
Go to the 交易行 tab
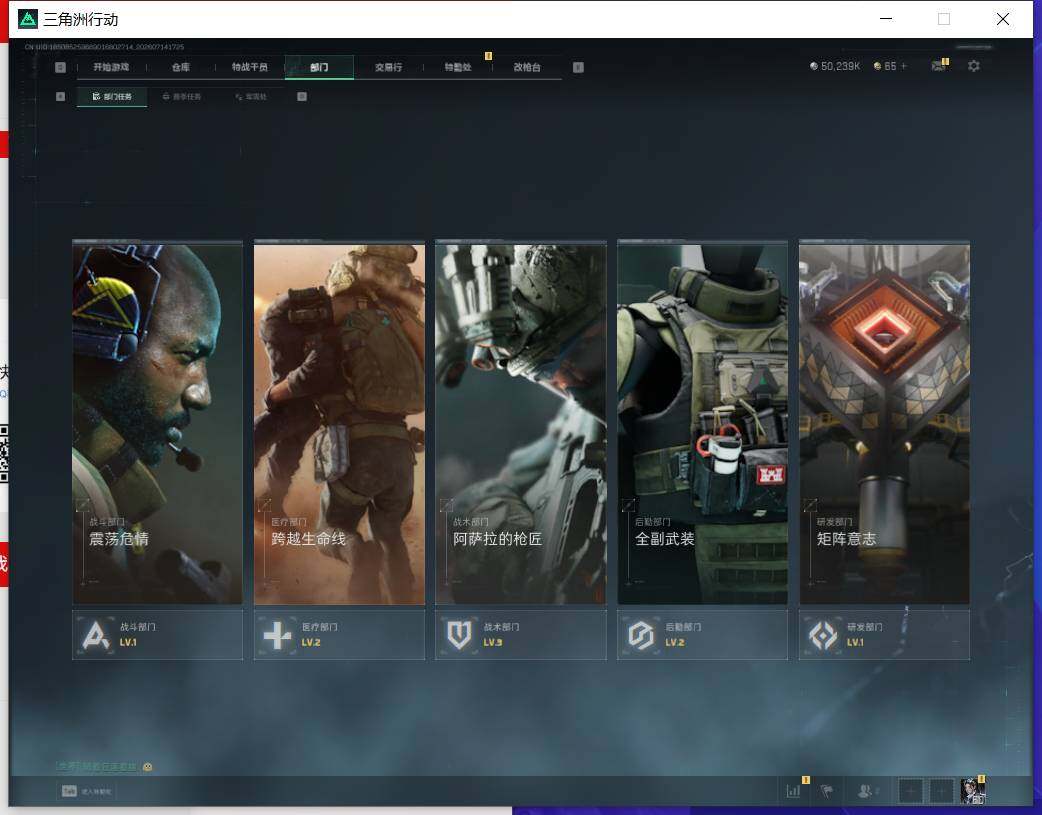click(388, 67)
